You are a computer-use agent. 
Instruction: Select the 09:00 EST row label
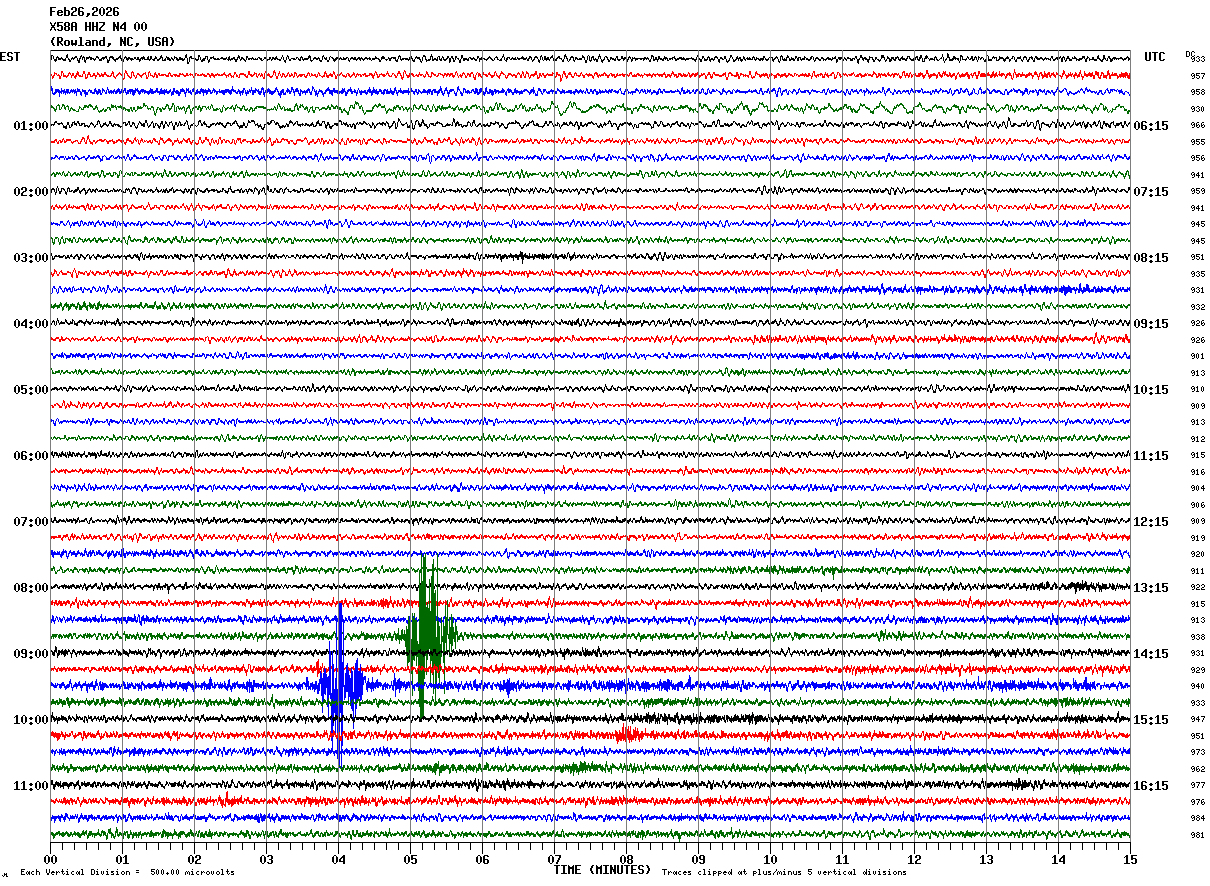31,654
